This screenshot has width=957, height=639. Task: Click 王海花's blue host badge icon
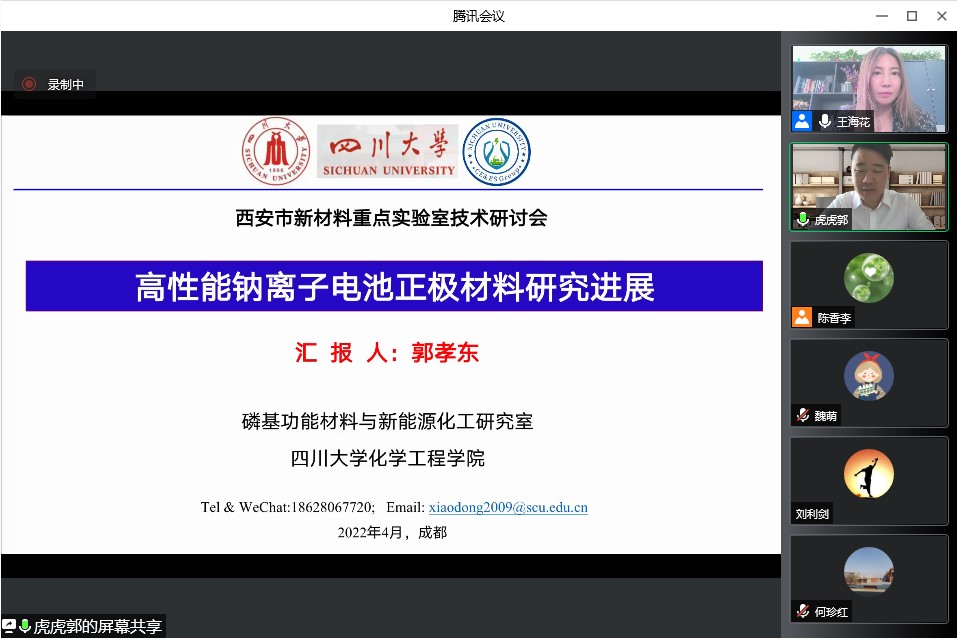802,121
